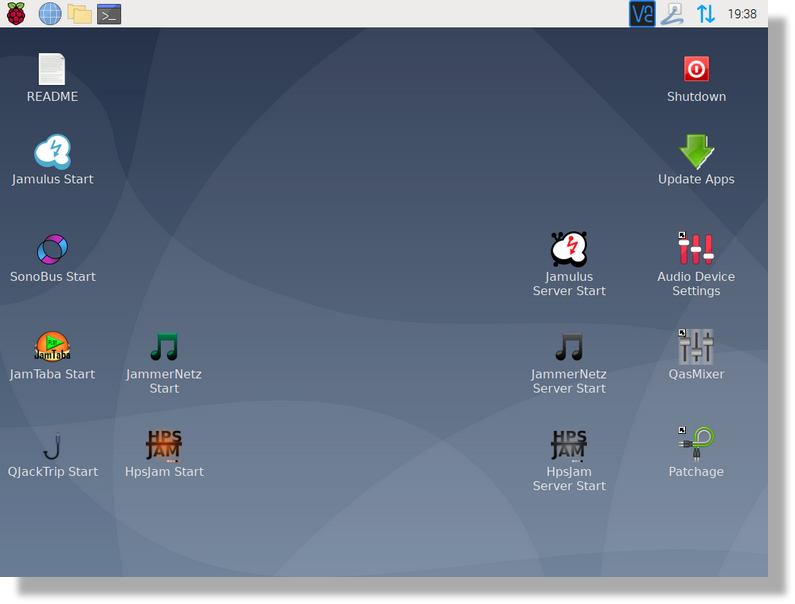Select the JamTaba Start desktop icon
The width and height of the screenshot is (795, 604).
point(52,346)
